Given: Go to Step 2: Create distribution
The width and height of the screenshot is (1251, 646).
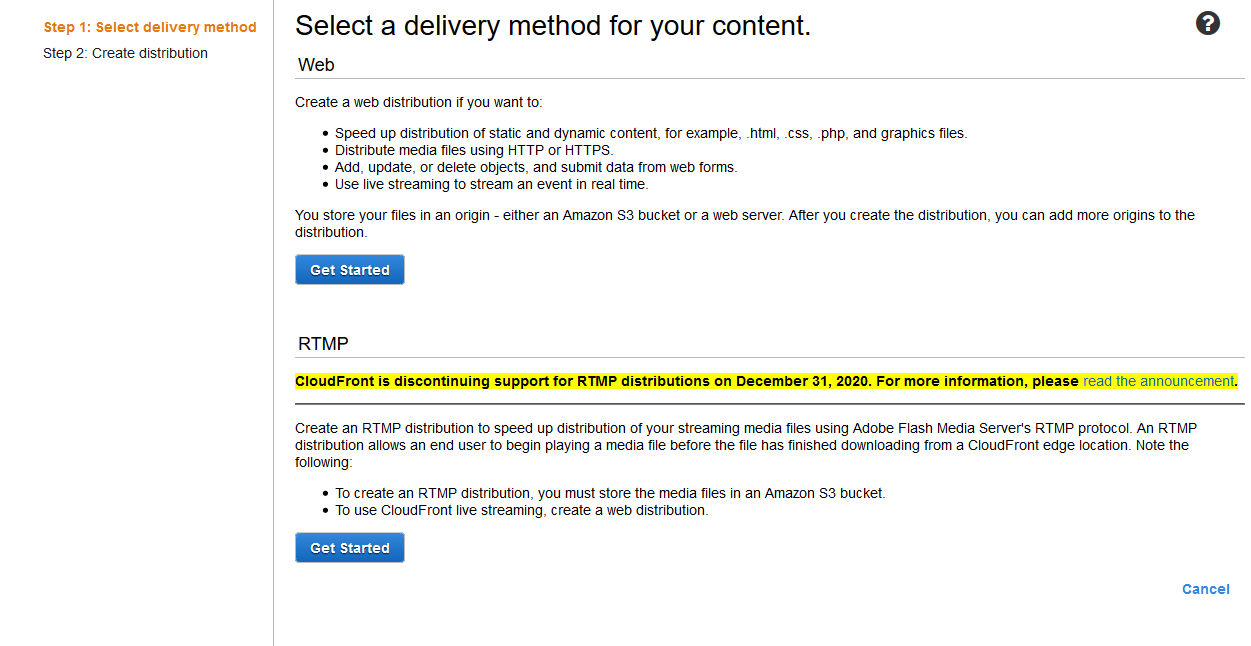Looking at the screenshot, I should [126, 53].
